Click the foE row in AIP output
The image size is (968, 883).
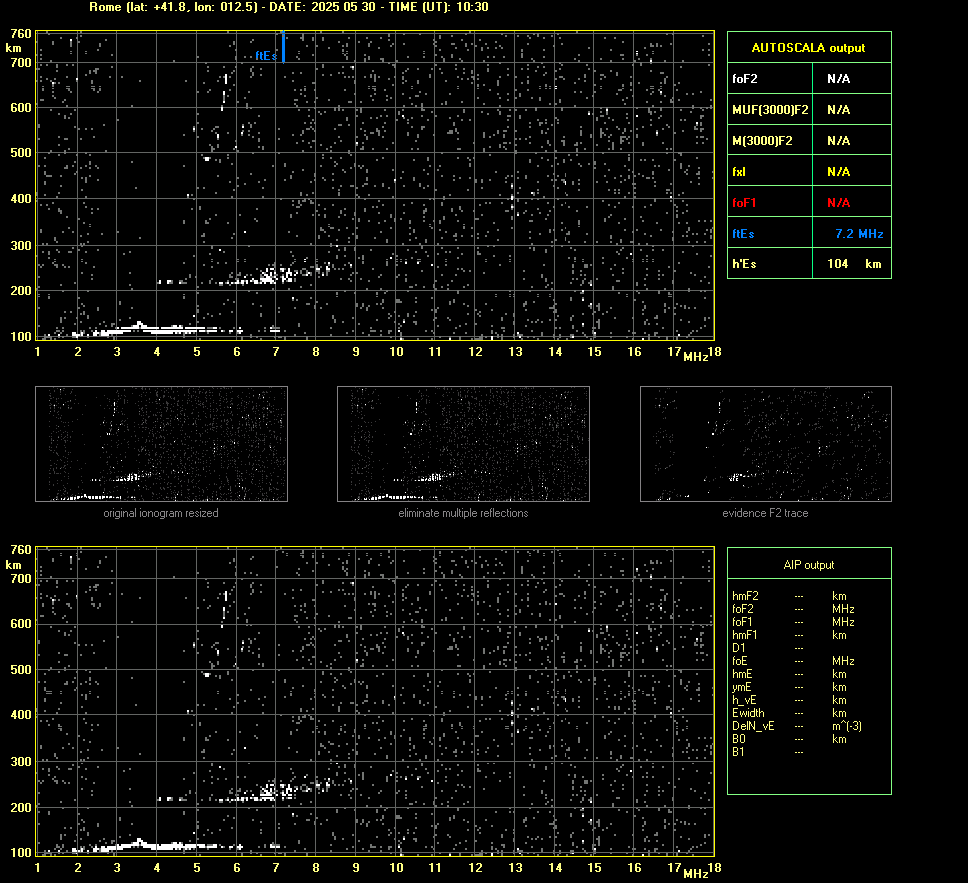(793, 661)
